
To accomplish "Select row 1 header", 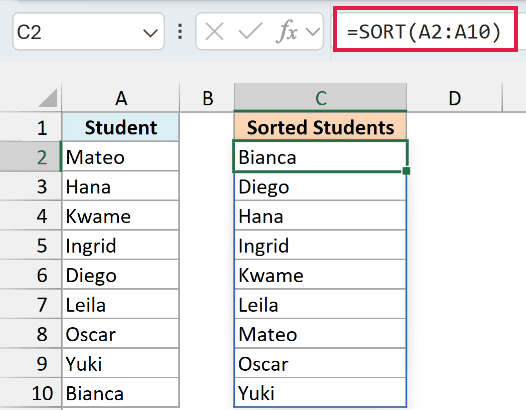I will [31, 127].
